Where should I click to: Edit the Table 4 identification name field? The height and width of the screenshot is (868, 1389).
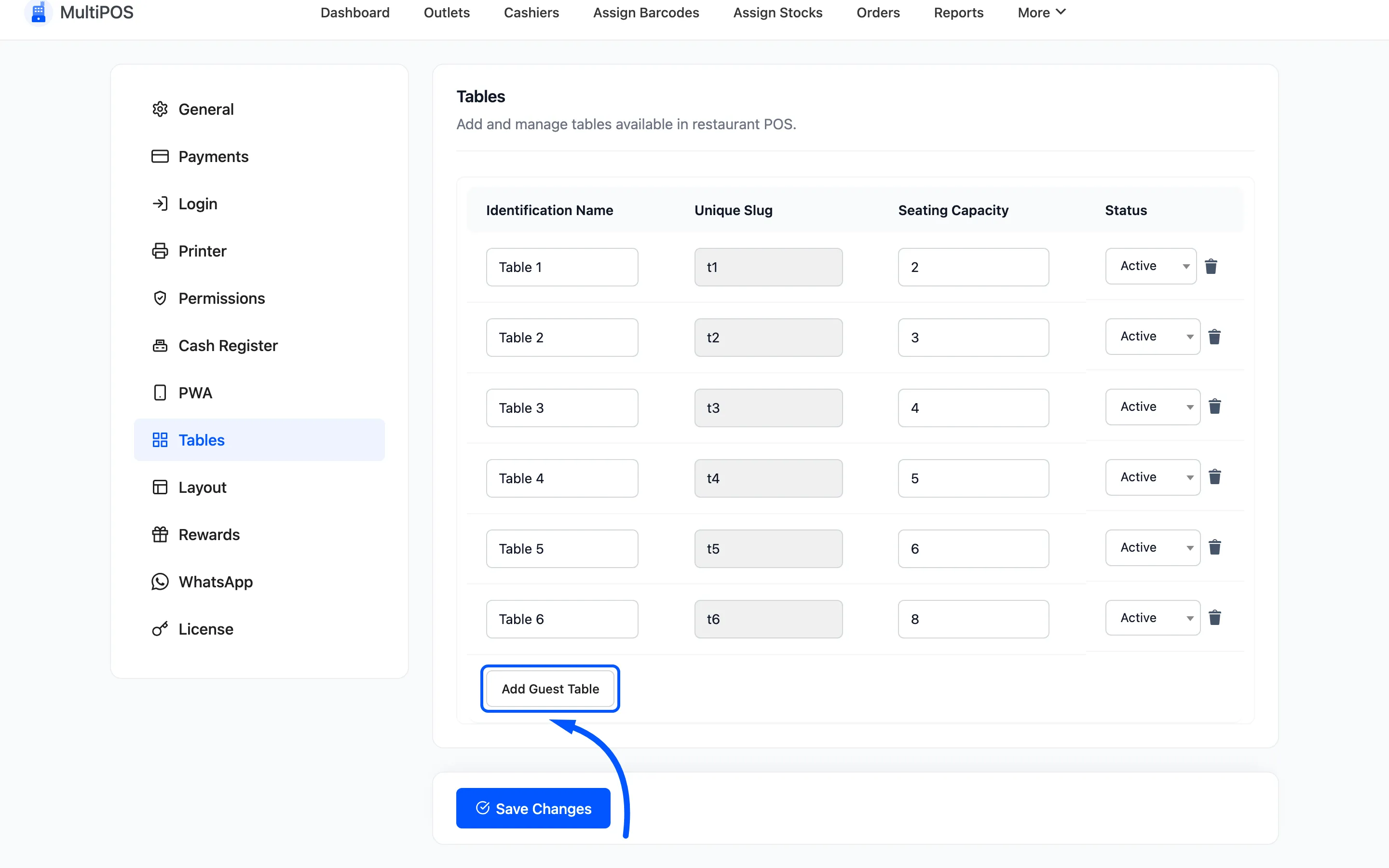click(562, 478)
